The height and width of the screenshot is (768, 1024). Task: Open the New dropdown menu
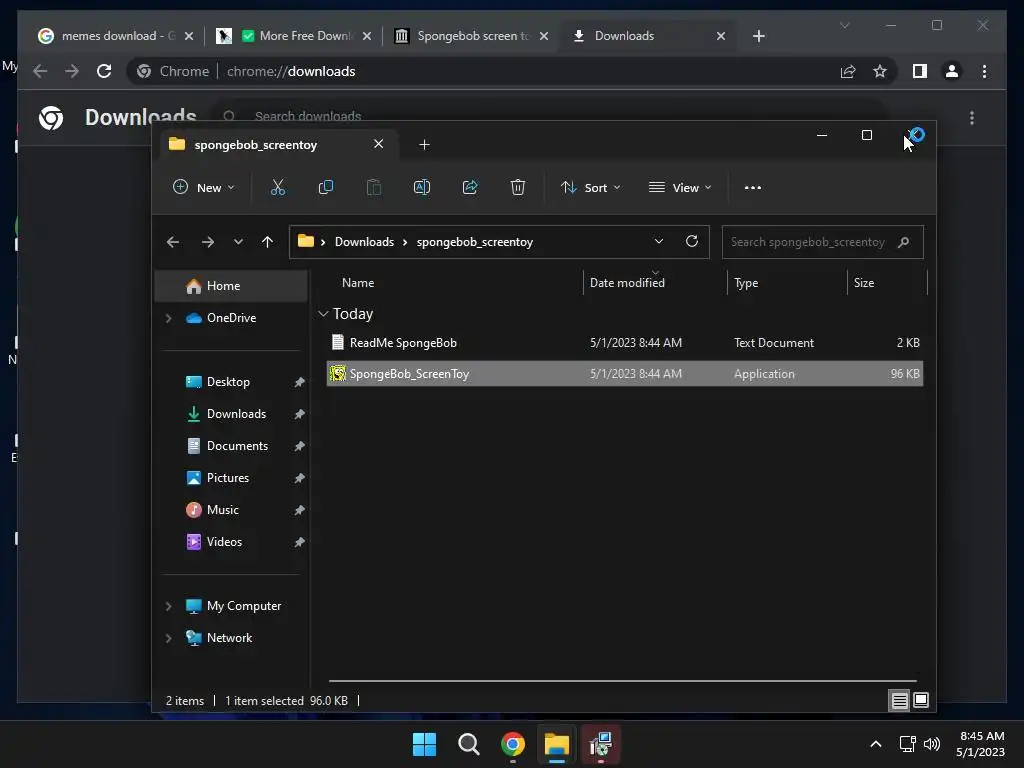click(204, 187)
